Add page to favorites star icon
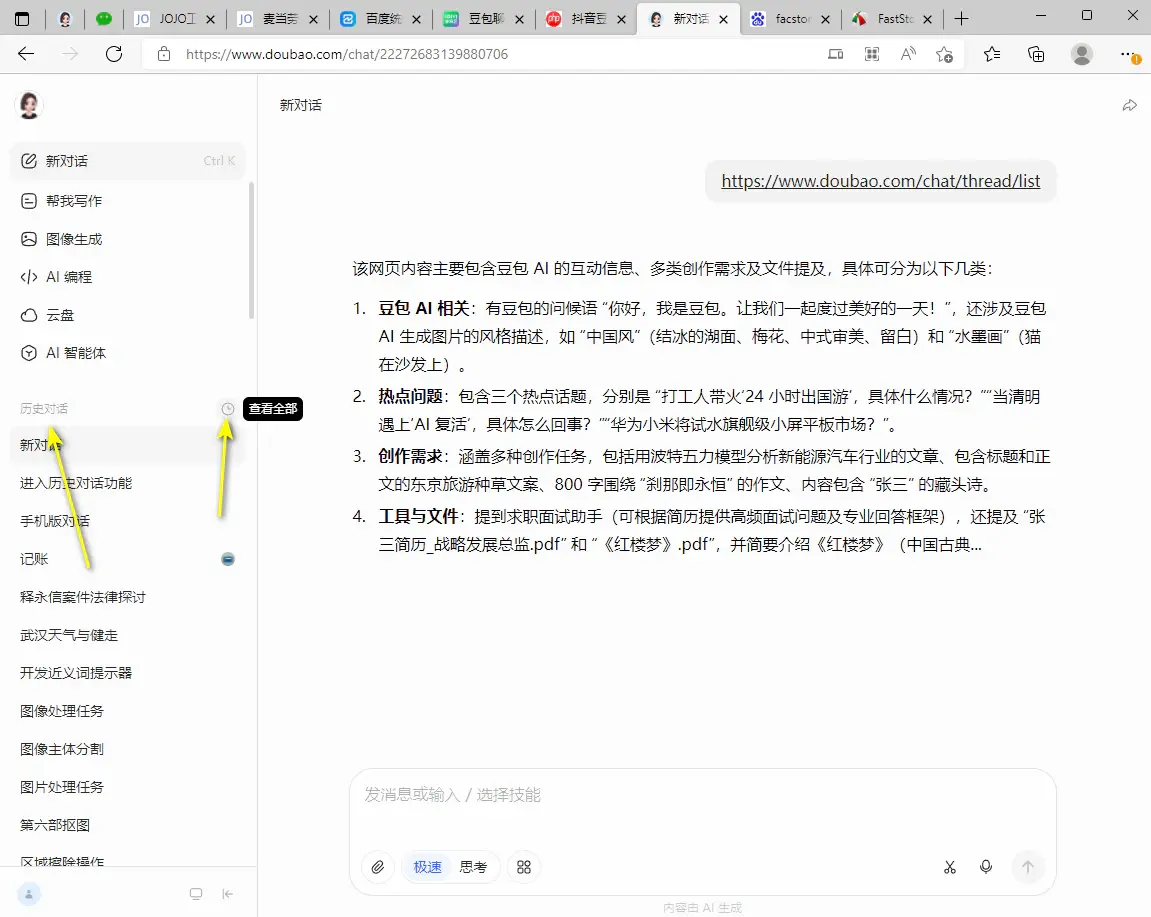 point(945,54)
